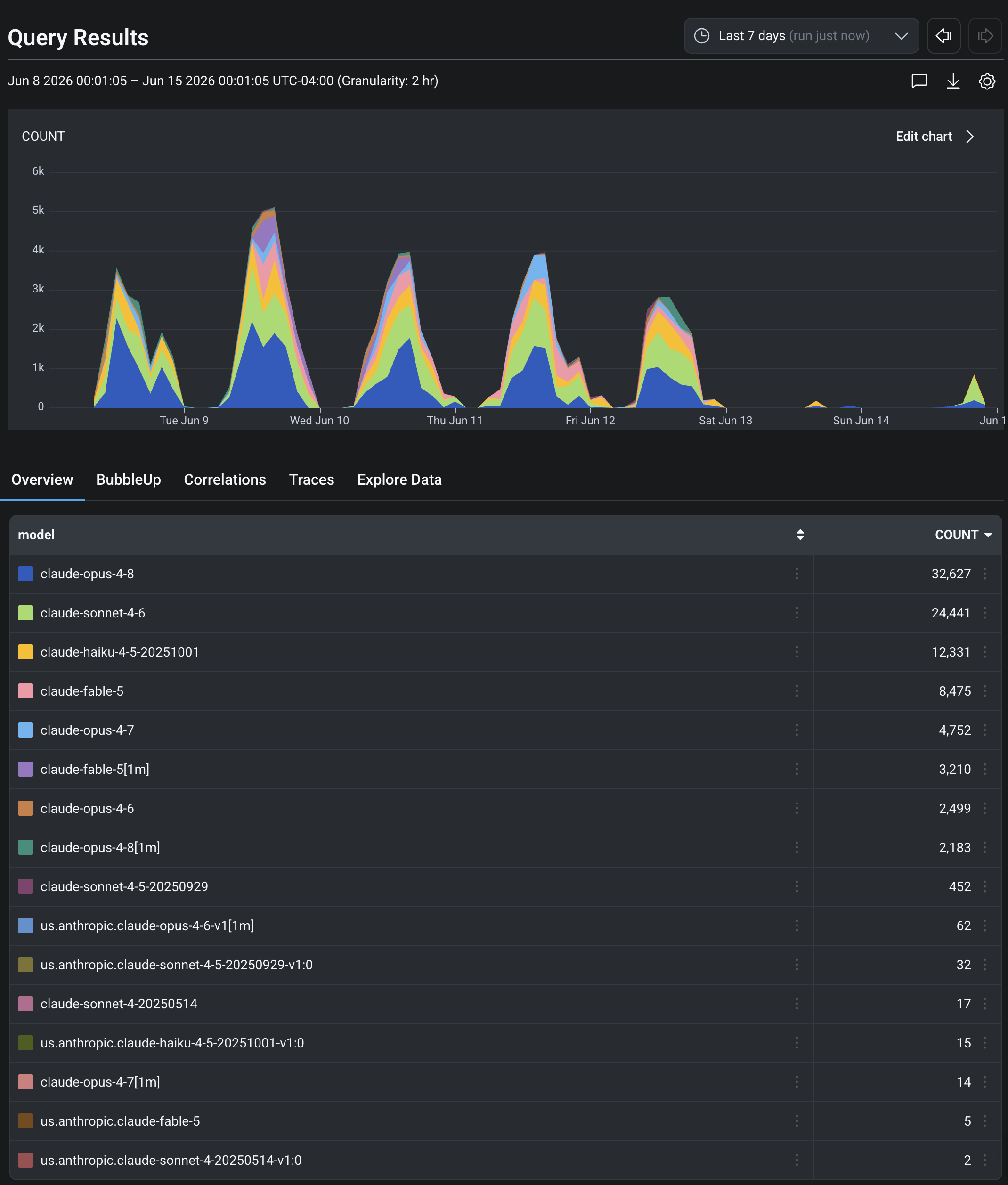Screen dimensions: 1008x1185
Task: Open count menu for 15 value
Action: tap(984, 1043)
